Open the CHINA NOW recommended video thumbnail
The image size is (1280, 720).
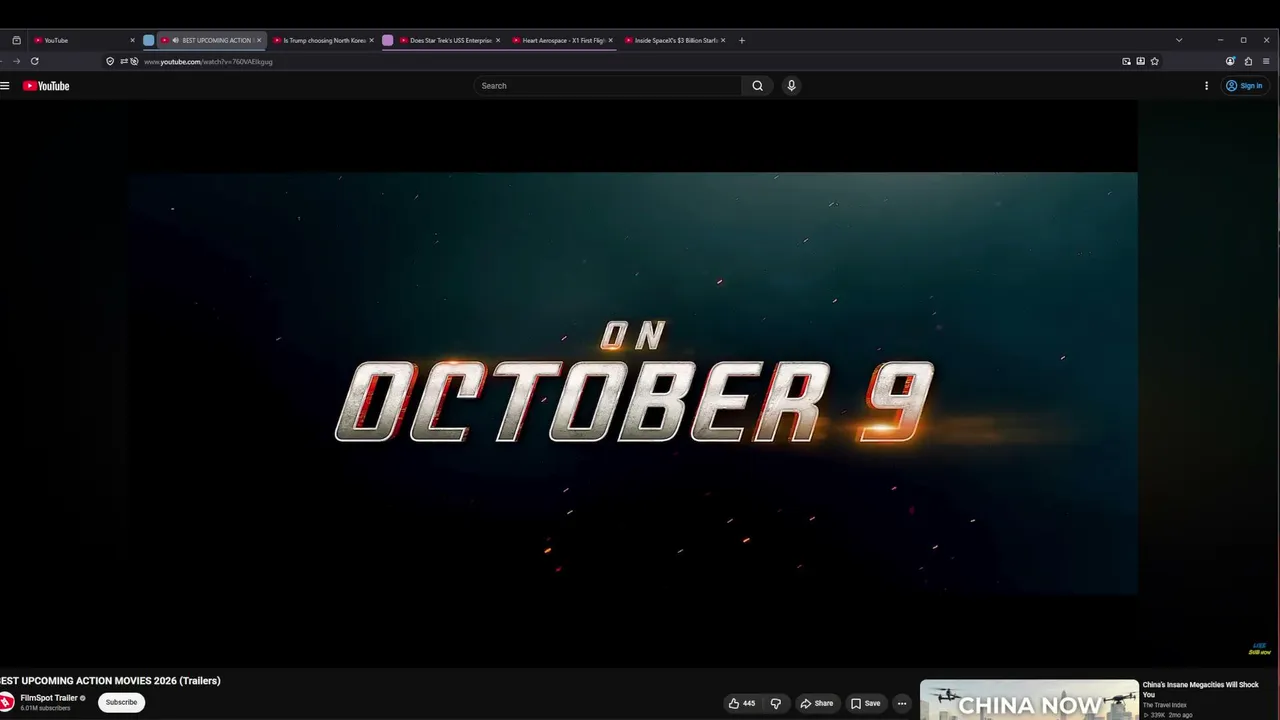click(1029, 700)
